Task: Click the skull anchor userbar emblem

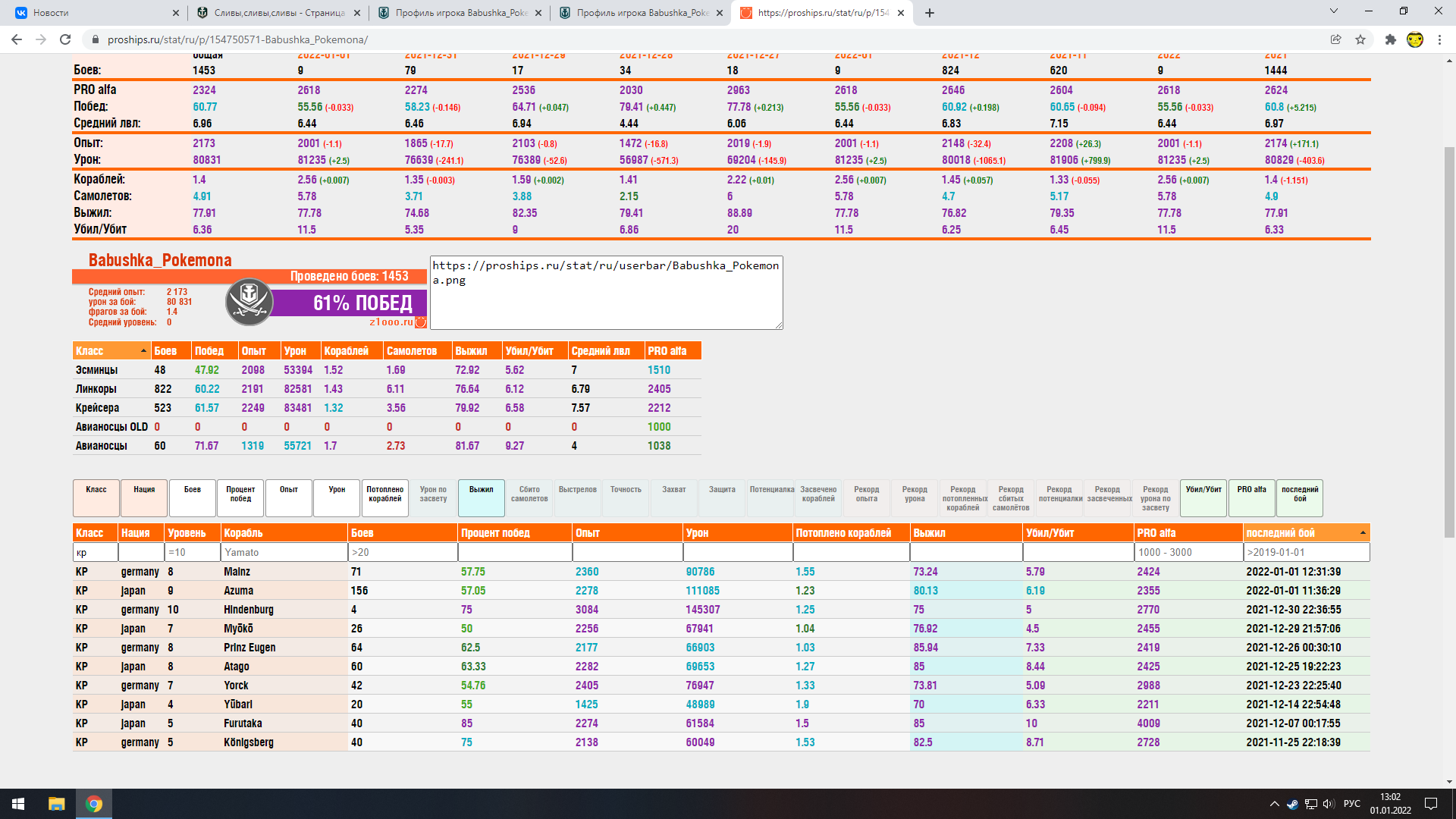Action: pos(249,302)
